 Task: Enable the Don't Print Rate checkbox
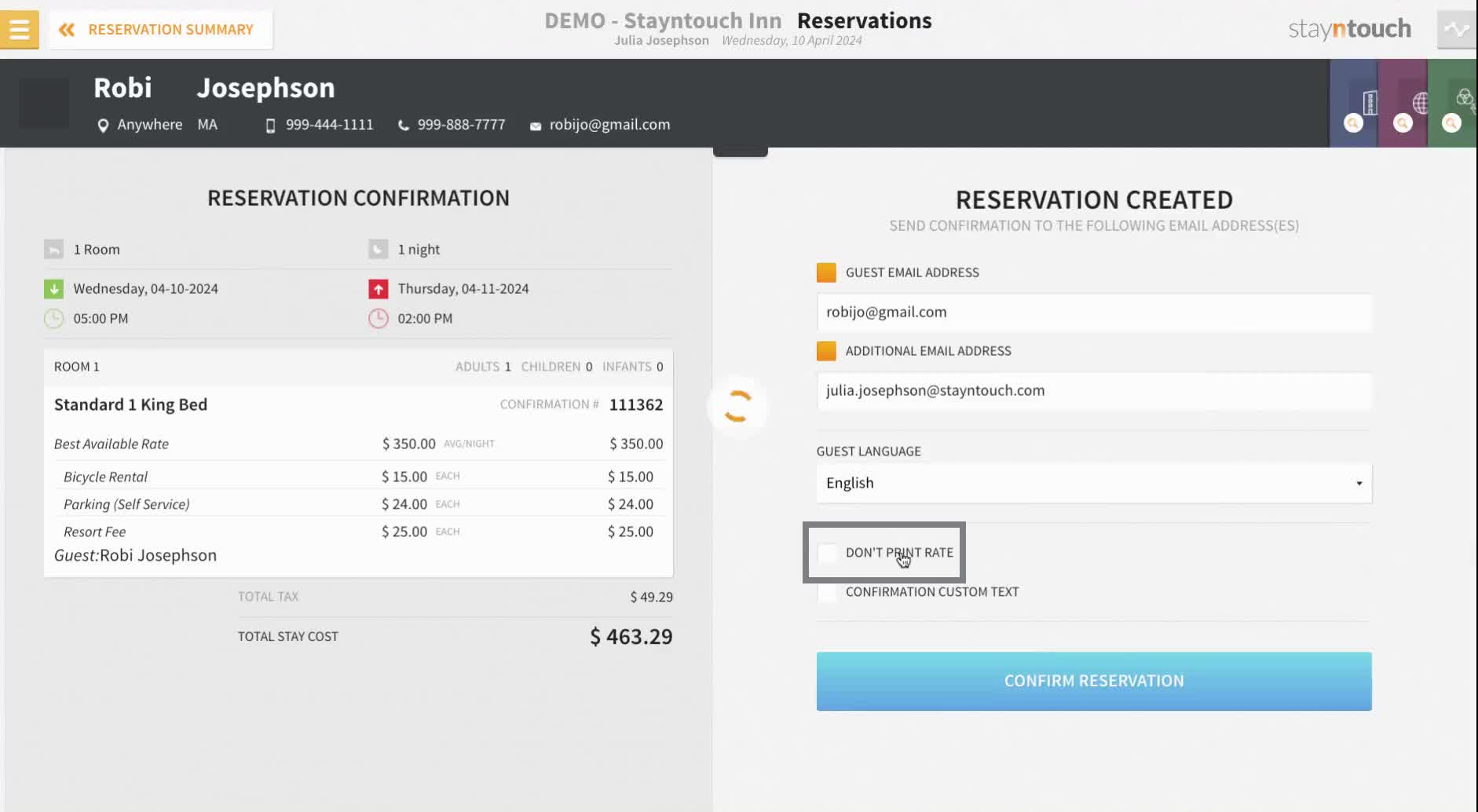coord(827,553)
